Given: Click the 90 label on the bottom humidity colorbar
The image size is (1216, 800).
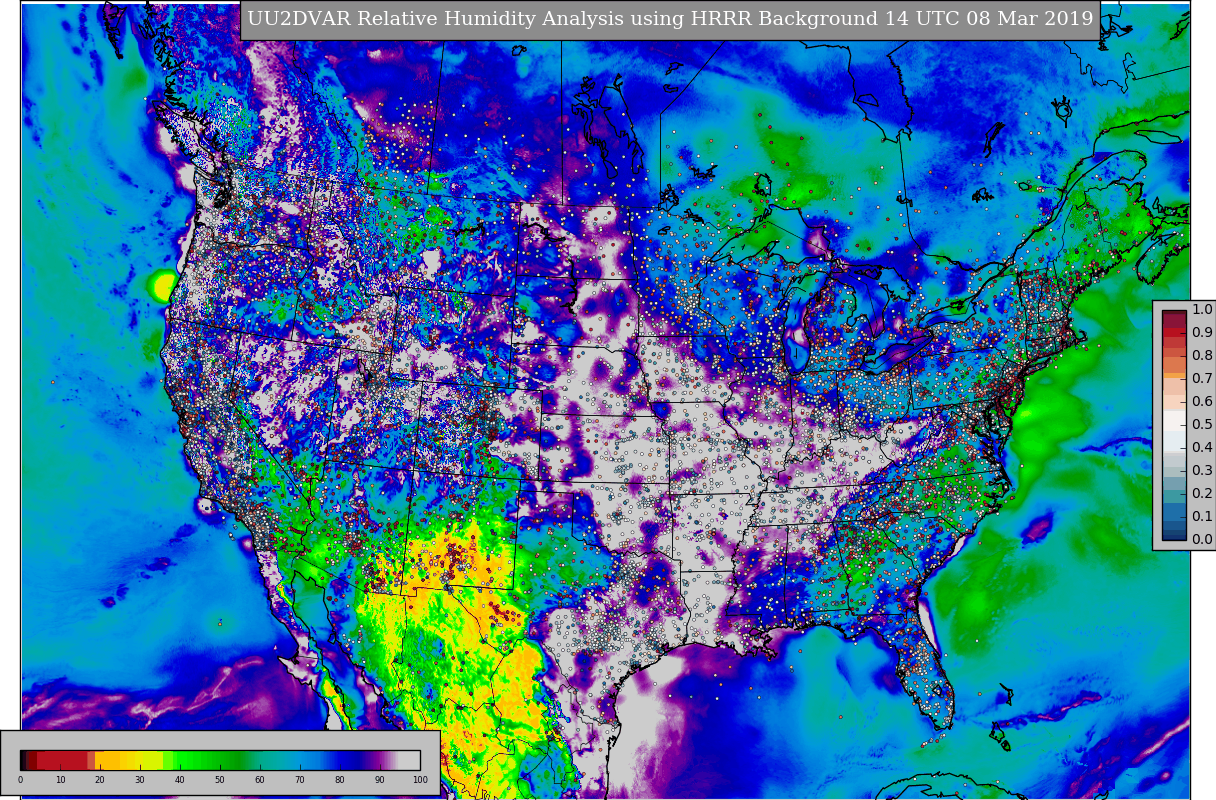Looking at the screenshot, I should point(380,779).
